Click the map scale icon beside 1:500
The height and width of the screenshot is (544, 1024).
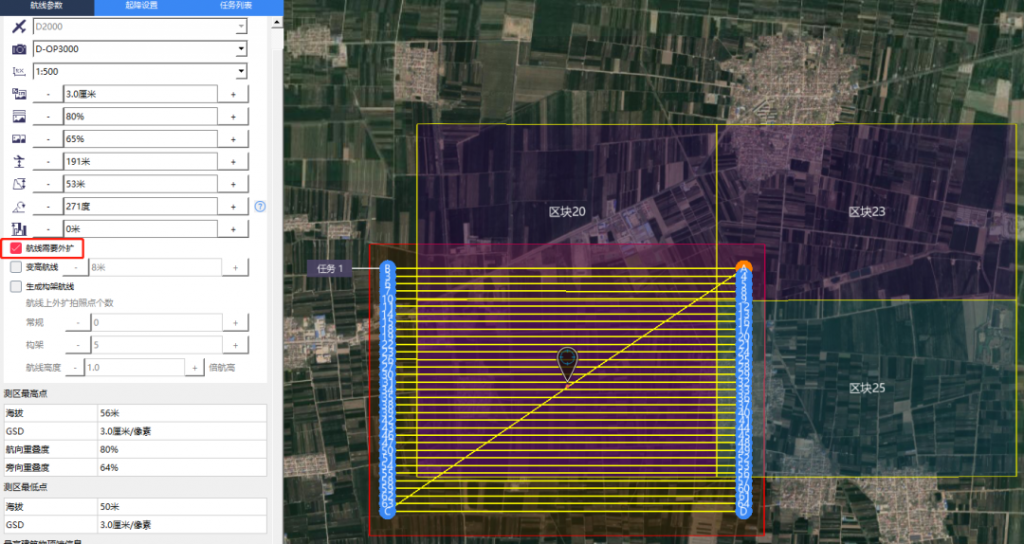coord(19,71)
